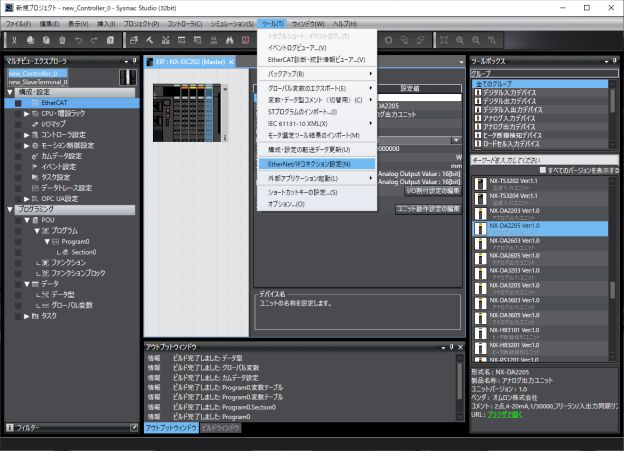Pin the Output window panel

click(x=451, y=346)
